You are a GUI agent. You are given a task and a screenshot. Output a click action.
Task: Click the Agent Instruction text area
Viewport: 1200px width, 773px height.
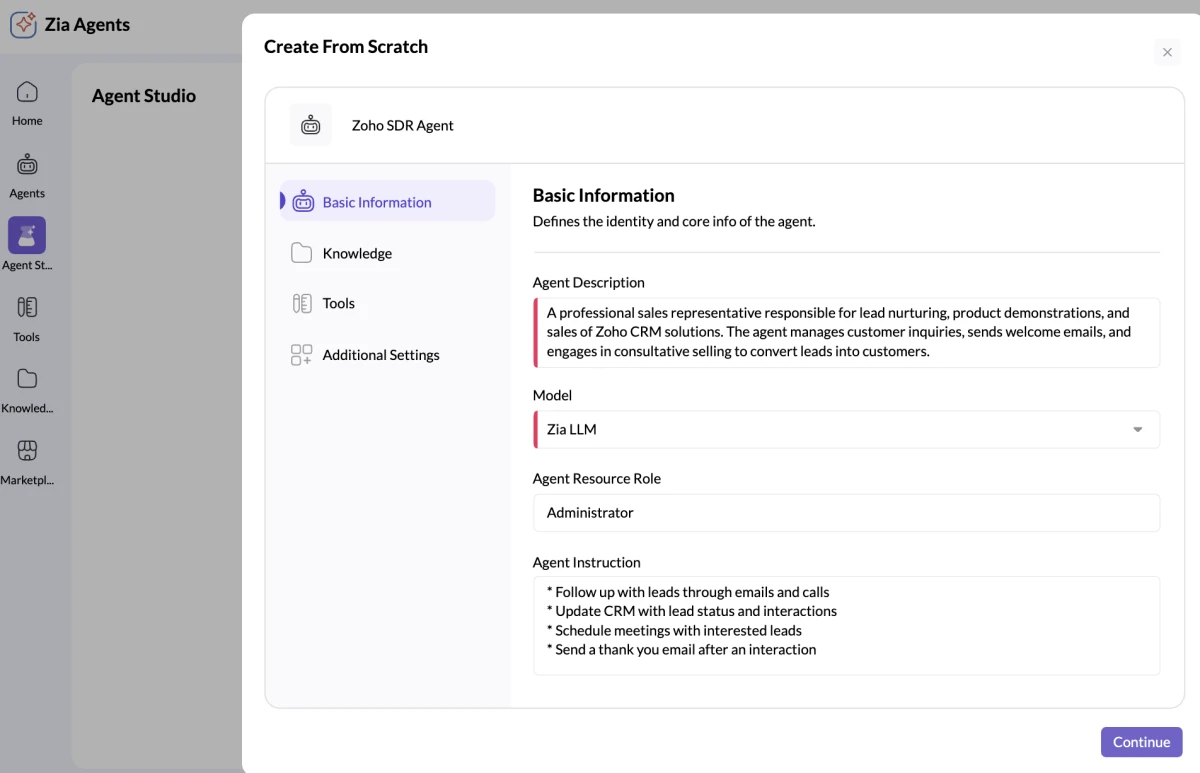(847, 625)
